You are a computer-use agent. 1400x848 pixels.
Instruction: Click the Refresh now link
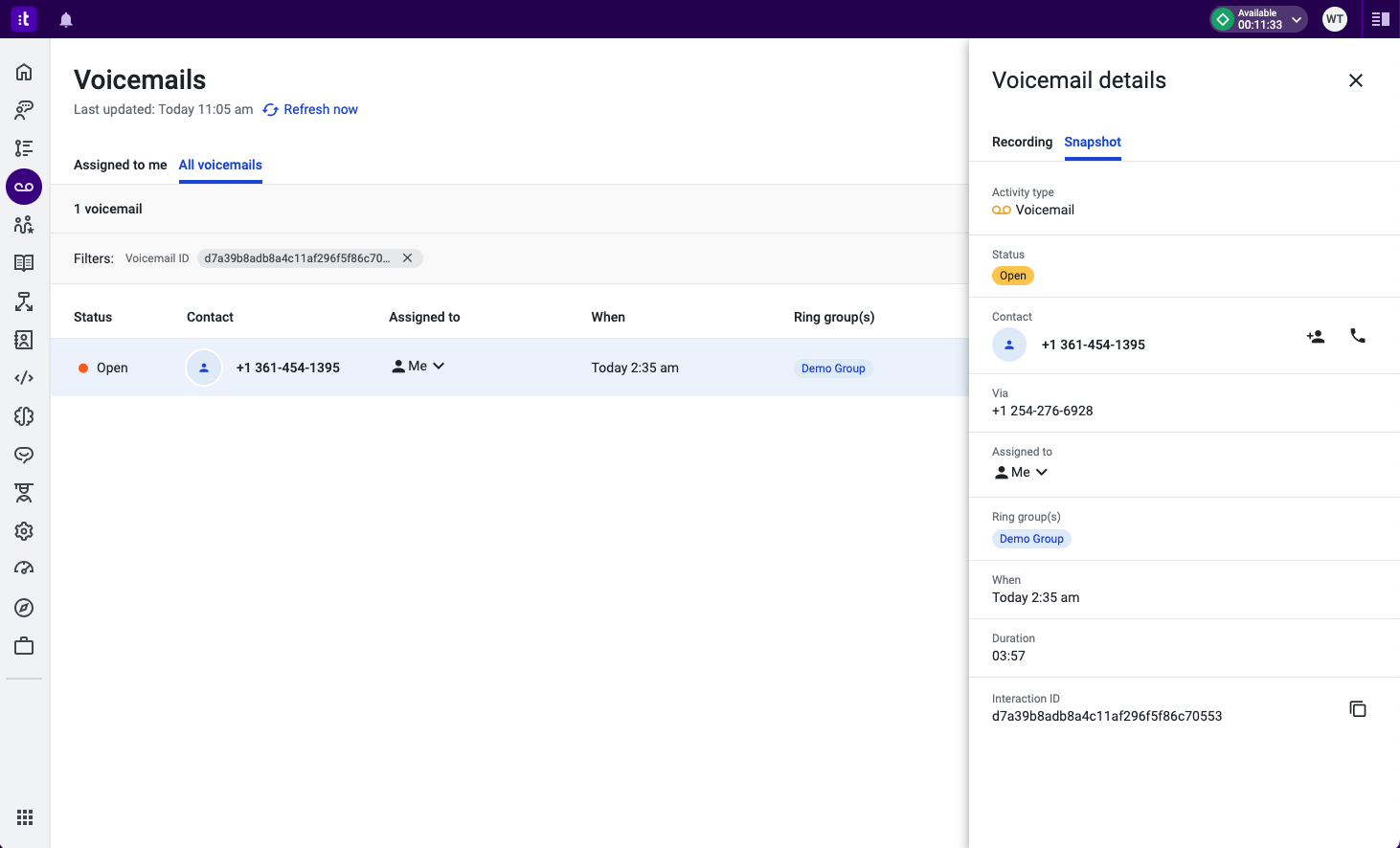coord(310,109)
